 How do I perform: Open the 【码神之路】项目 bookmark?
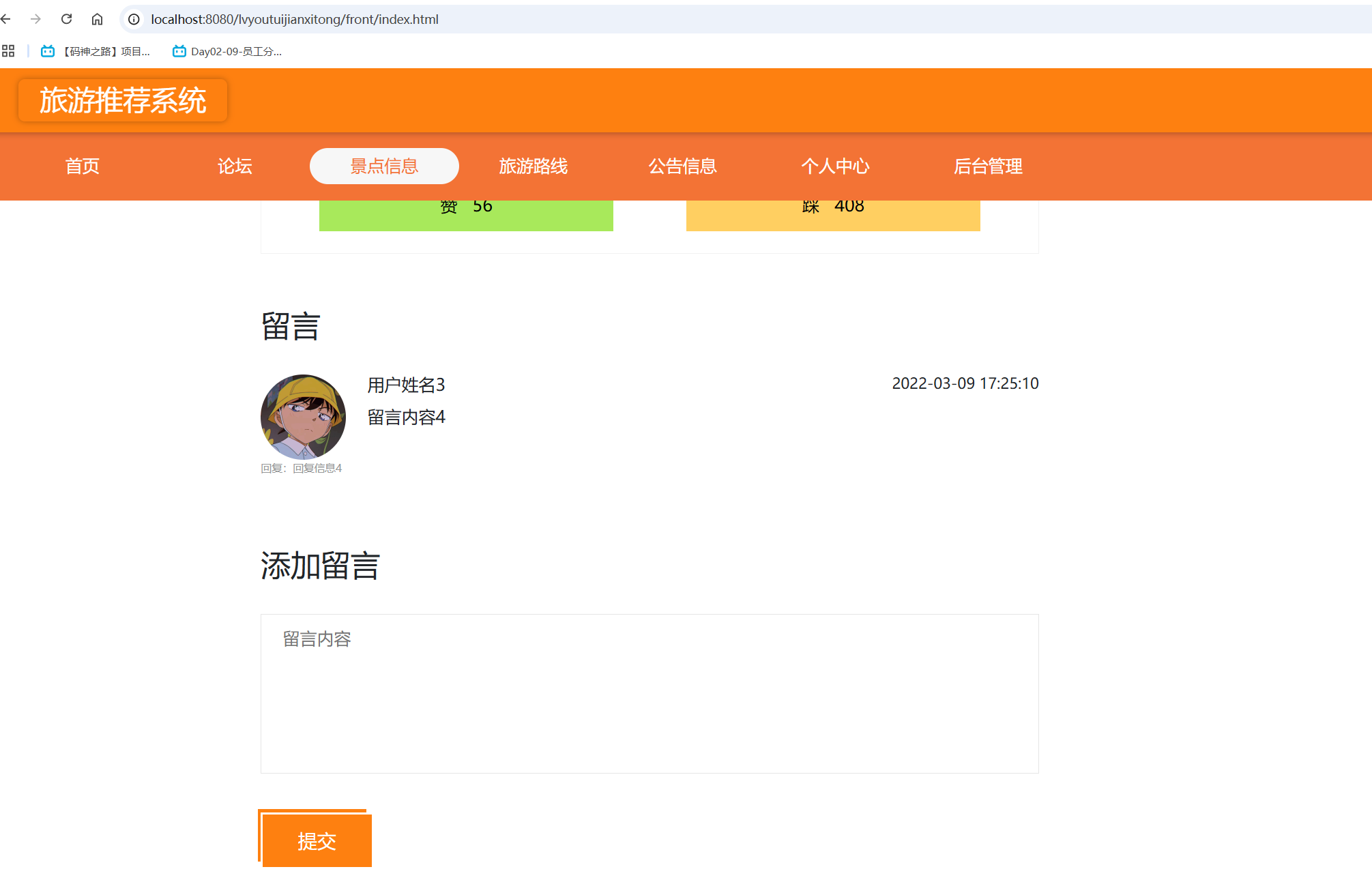96,51
